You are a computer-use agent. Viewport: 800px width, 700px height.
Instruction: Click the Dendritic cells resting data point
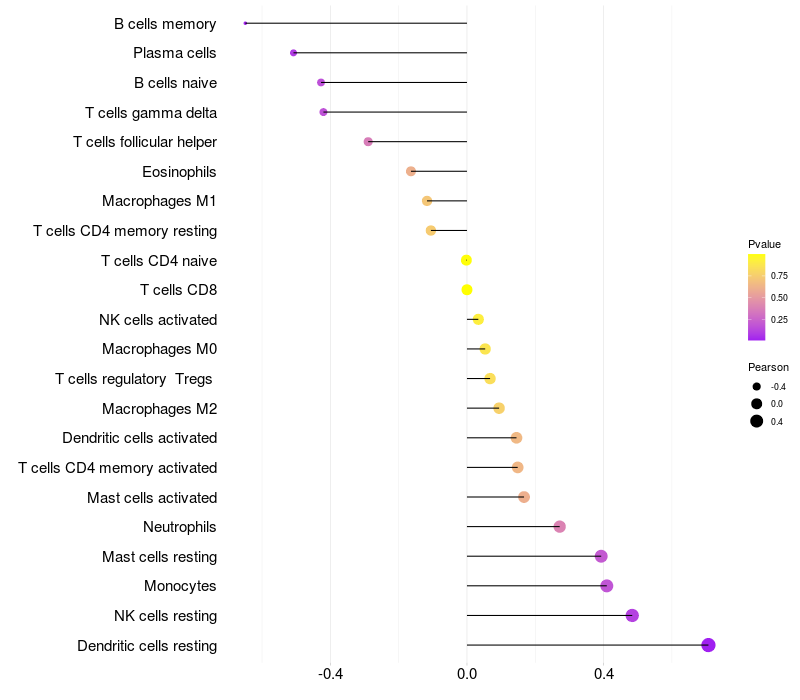pos(708,645)
